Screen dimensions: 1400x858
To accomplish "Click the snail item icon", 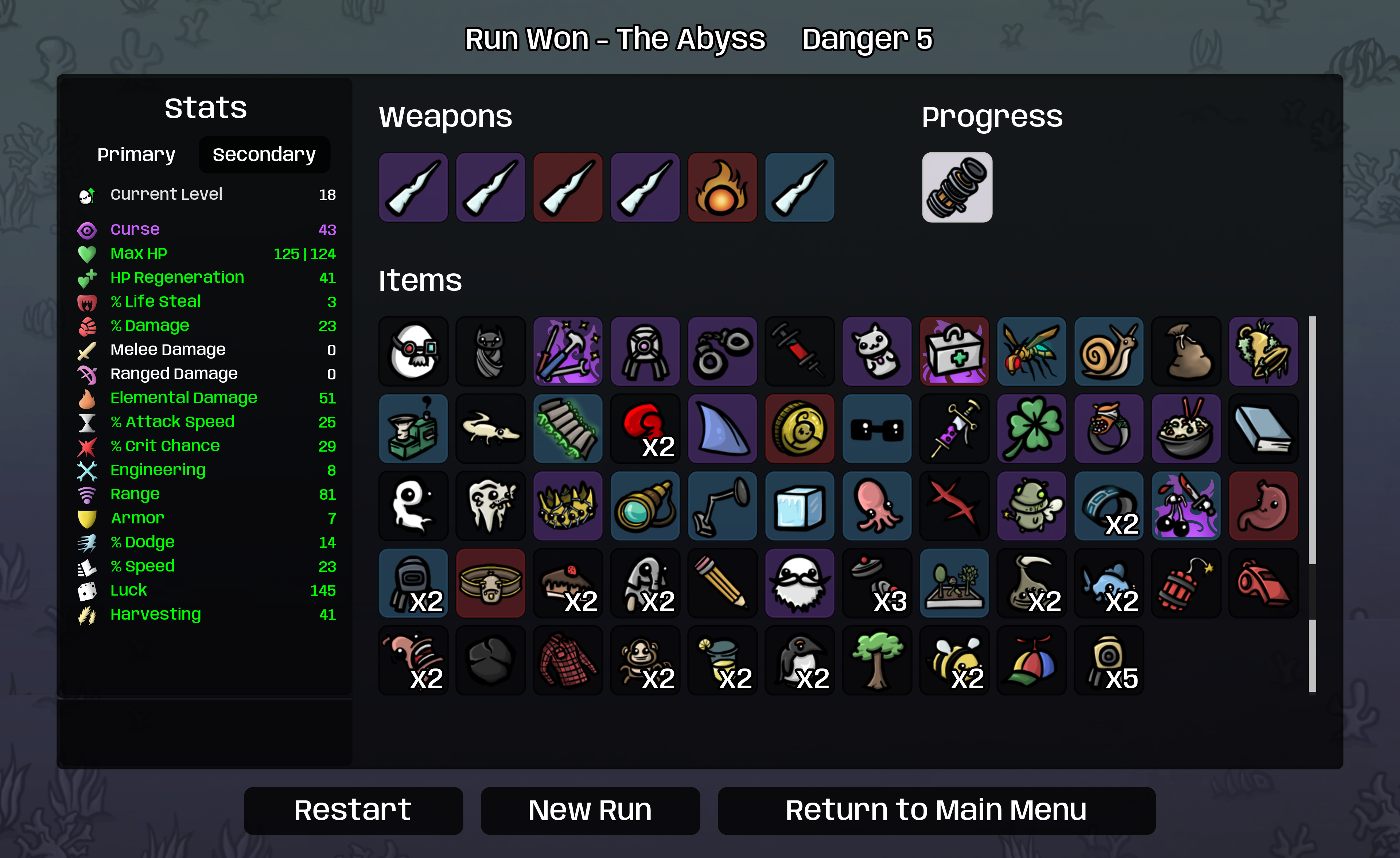I will click(1109, 351).
